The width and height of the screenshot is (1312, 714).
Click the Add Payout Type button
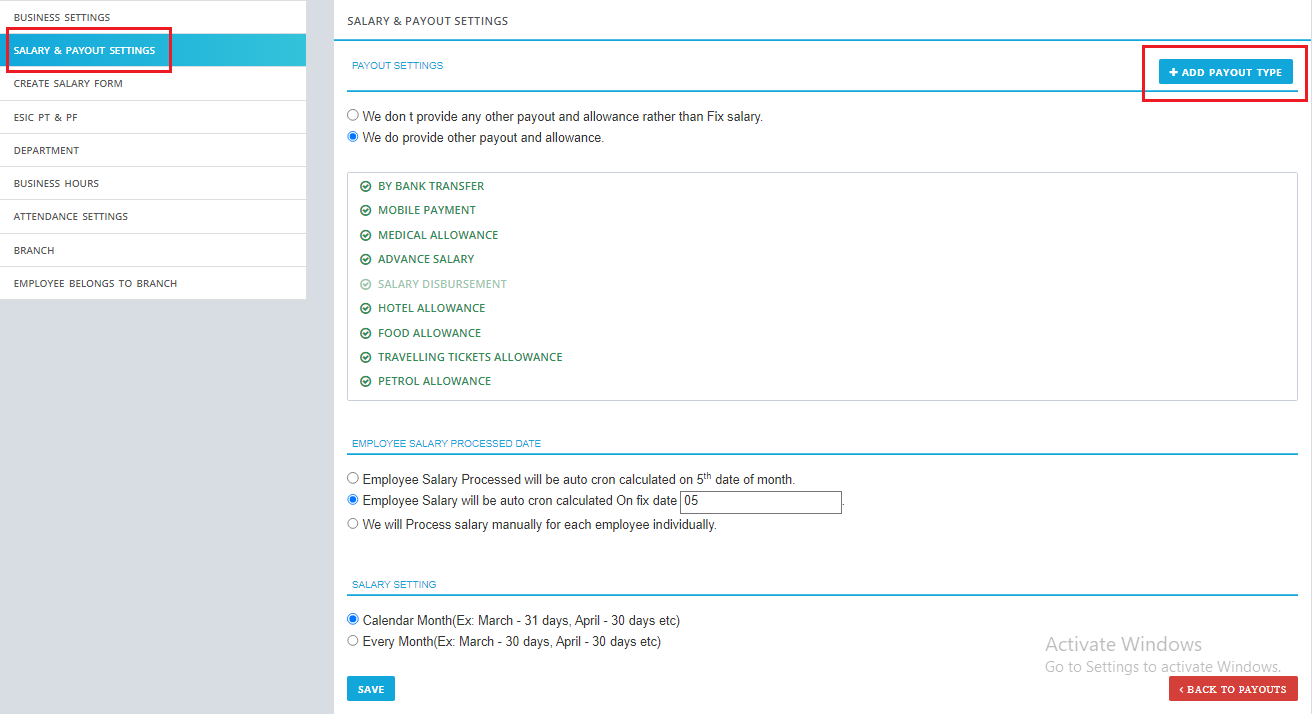(x=1226, y=72)
